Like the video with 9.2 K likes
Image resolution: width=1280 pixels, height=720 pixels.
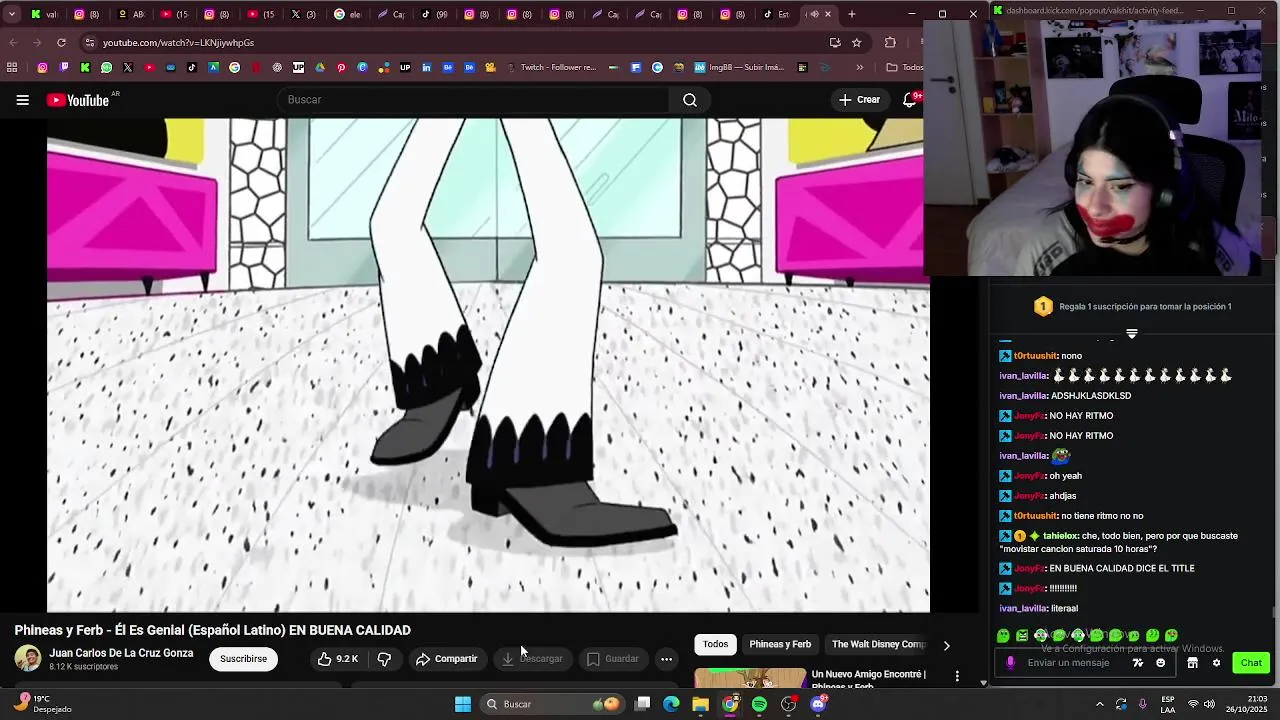[338, 659]
